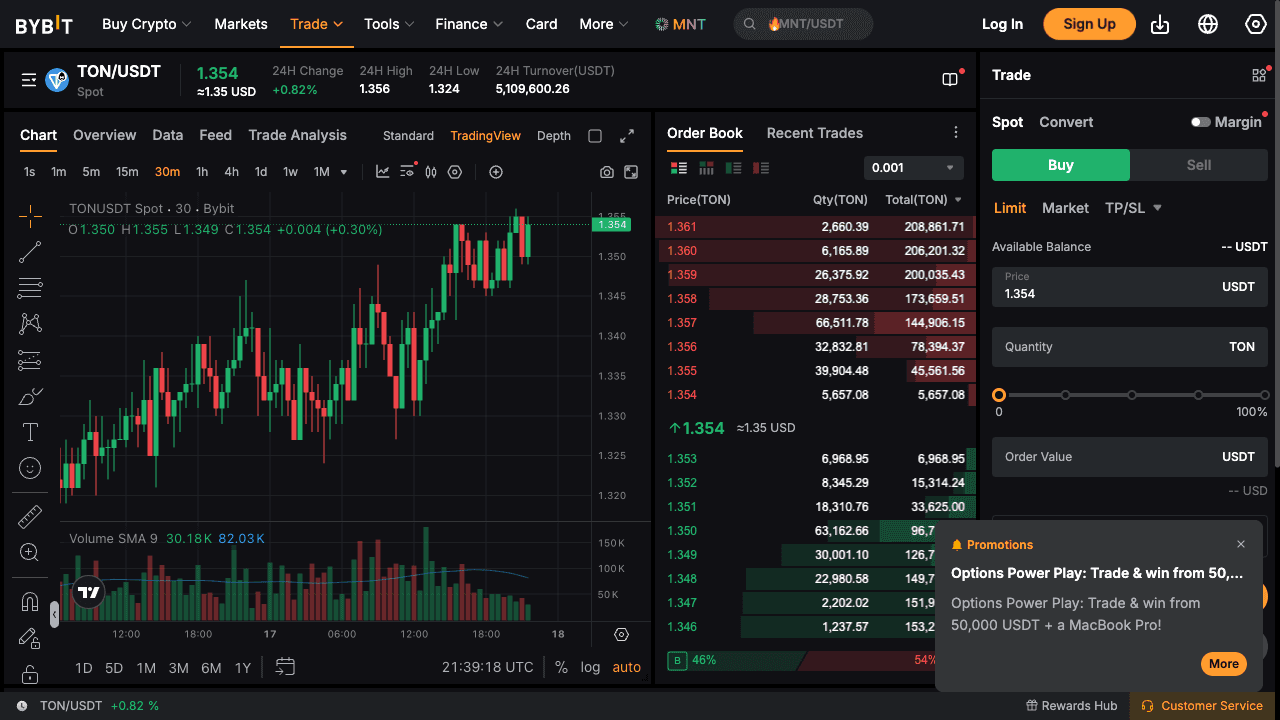Open the Markets menu item
This screenshot has height=720, width=1280.
tap(241, 24)
